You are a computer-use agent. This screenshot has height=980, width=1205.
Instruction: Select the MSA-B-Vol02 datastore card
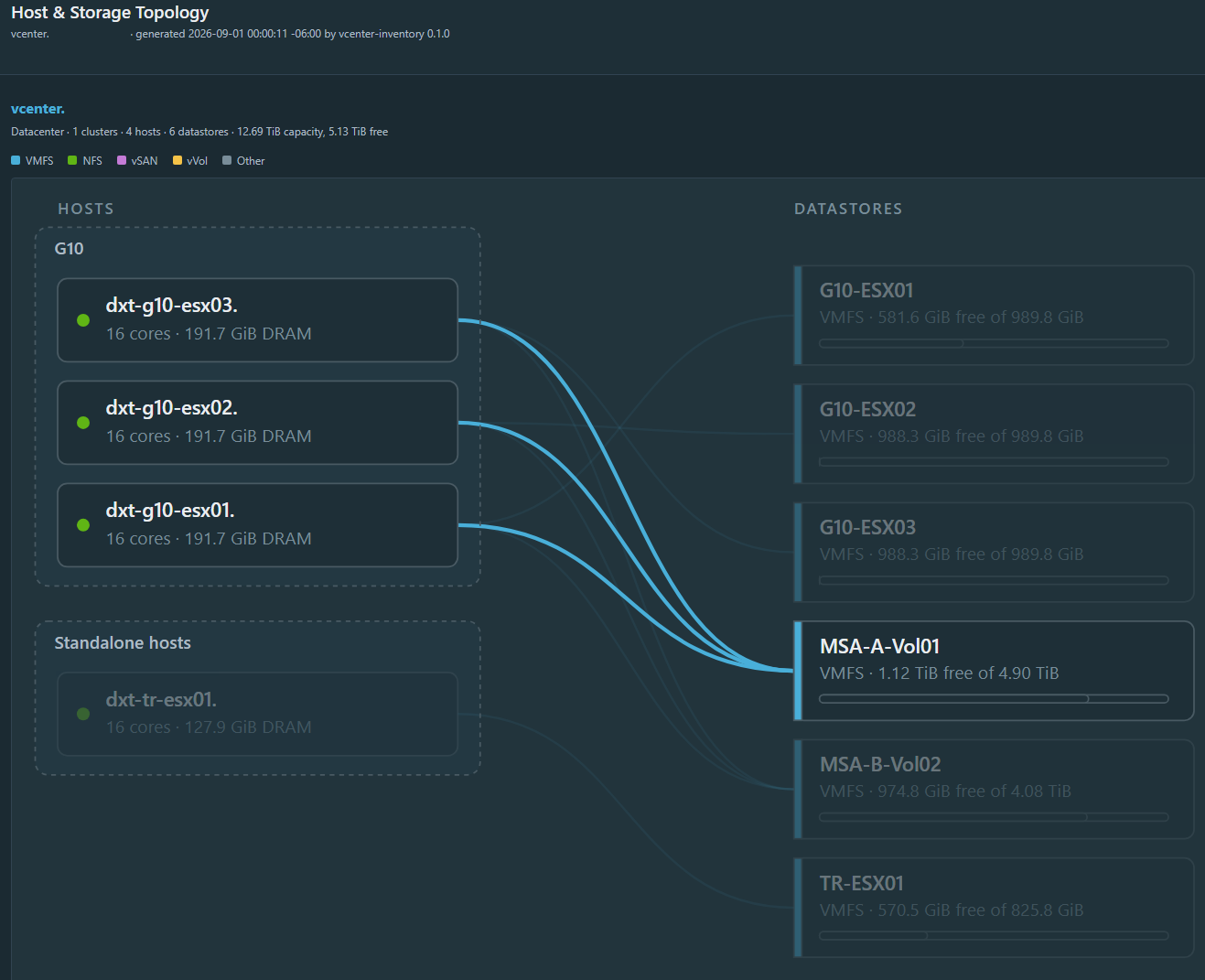994,789
